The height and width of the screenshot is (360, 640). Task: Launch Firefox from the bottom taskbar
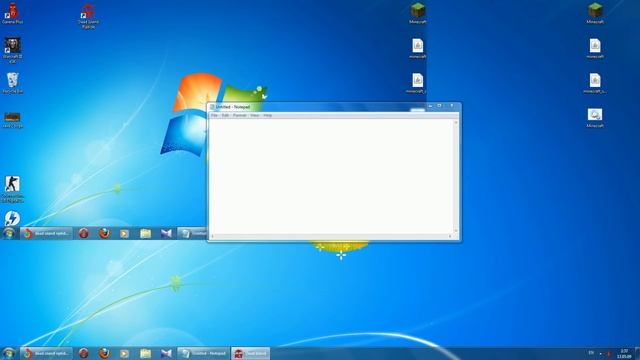(x=104, y=353)
